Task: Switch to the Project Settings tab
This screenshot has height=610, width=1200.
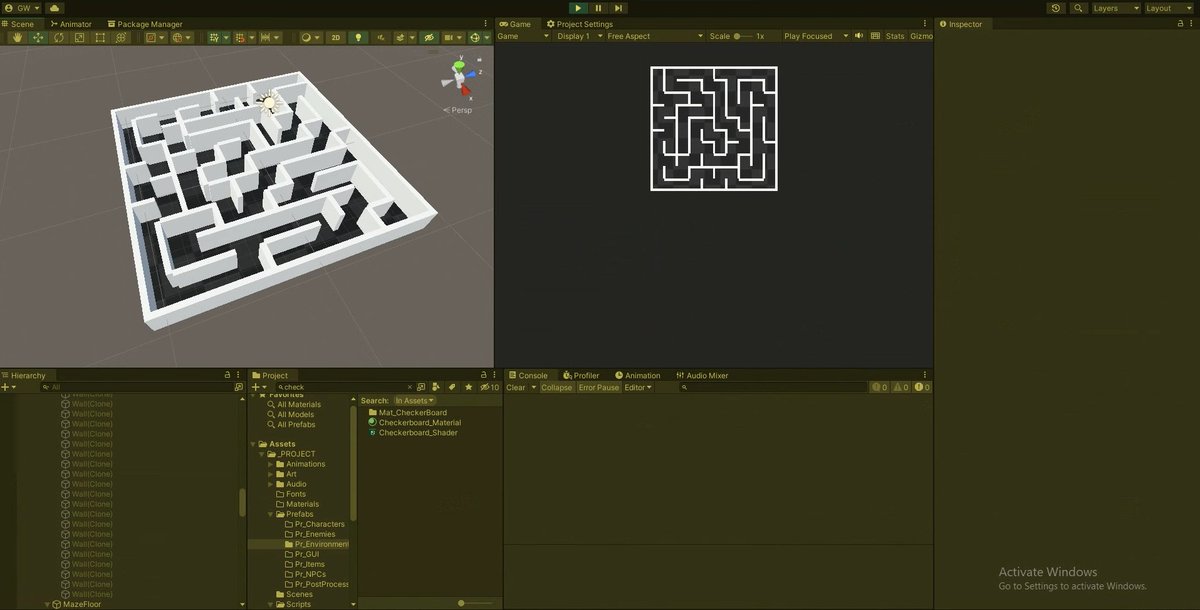Action: click(580, 24)
